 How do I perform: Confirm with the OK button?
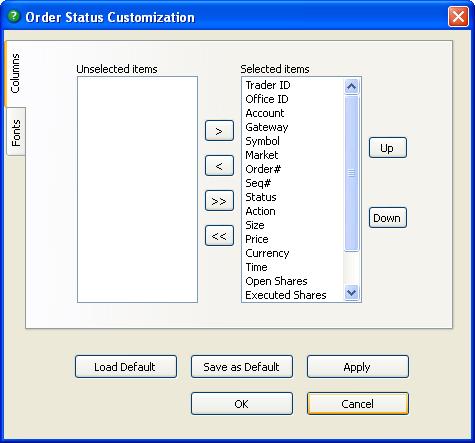(242, 404)
